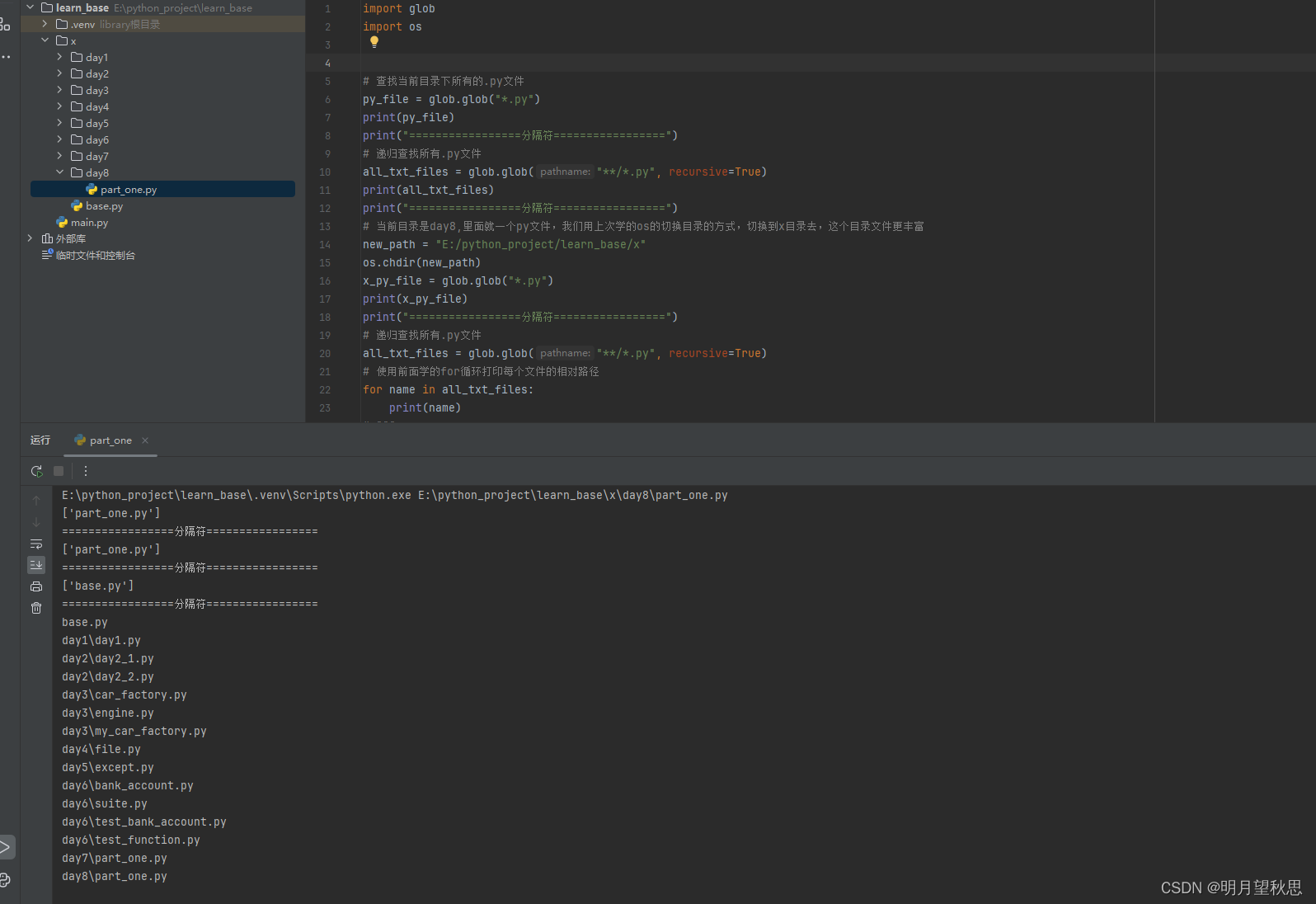This screenshot has height=904, width=1316.
Task: Select the part_one run tab
Action: tap(110, 440)
